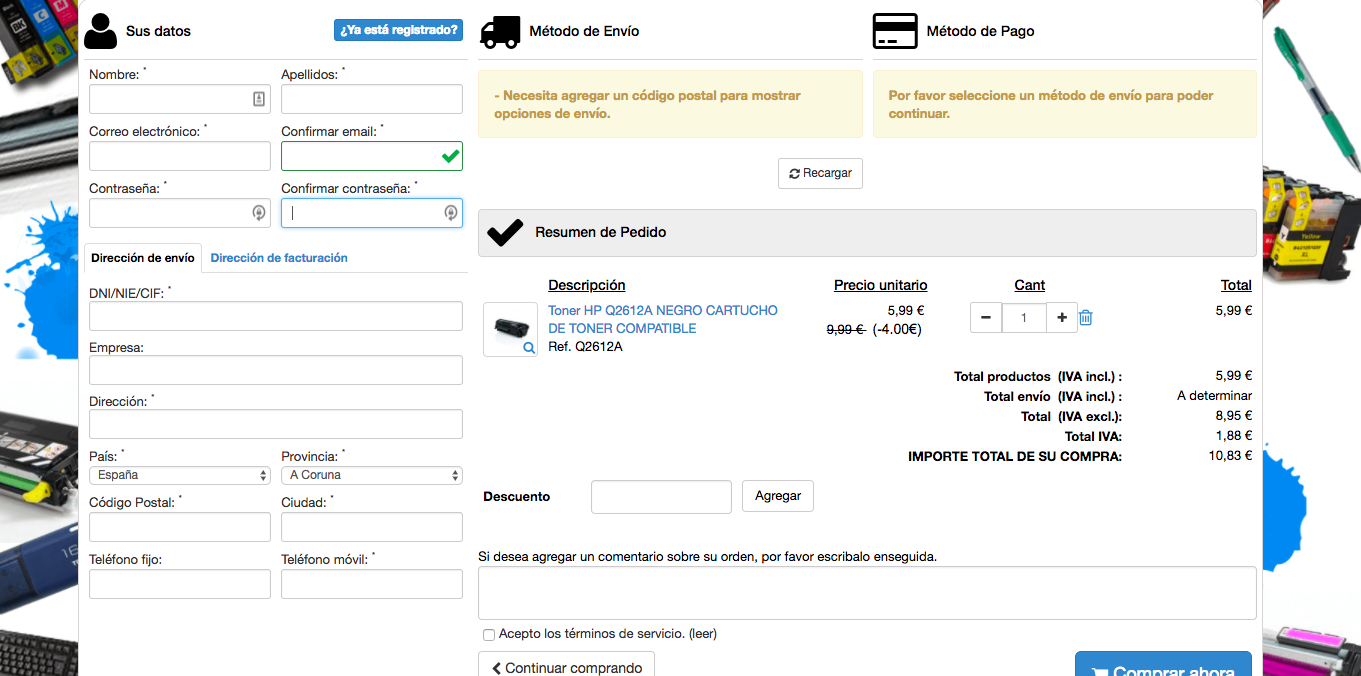Apply discount with Agregar button

coord(777,496)
